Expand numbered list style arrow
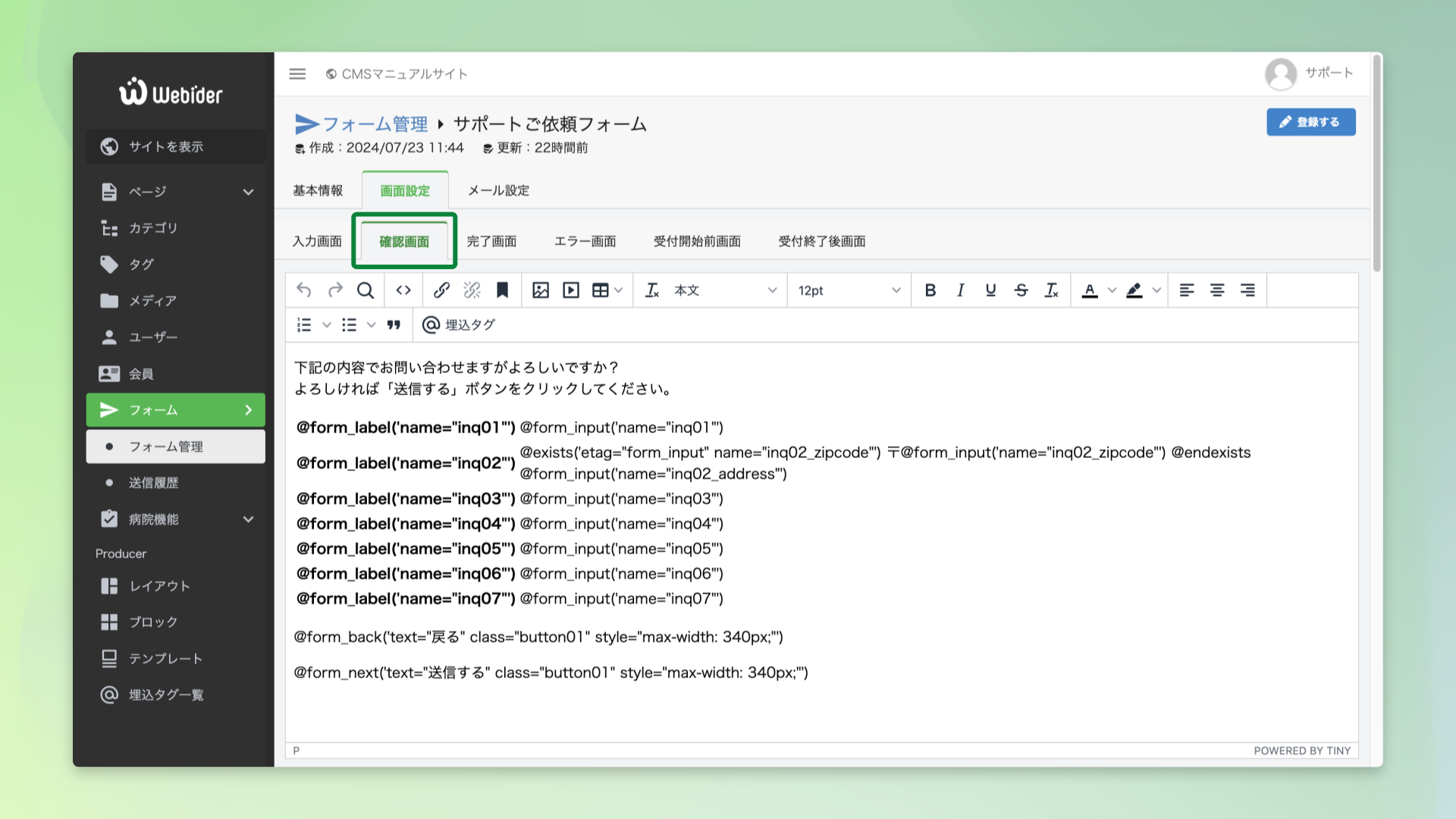 (x=327, y=325)
